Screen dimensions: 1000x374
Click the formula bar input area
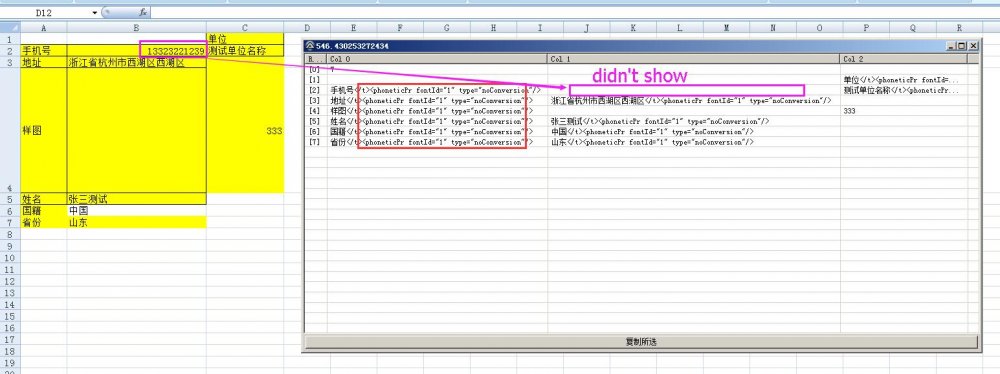click(574, 12)
